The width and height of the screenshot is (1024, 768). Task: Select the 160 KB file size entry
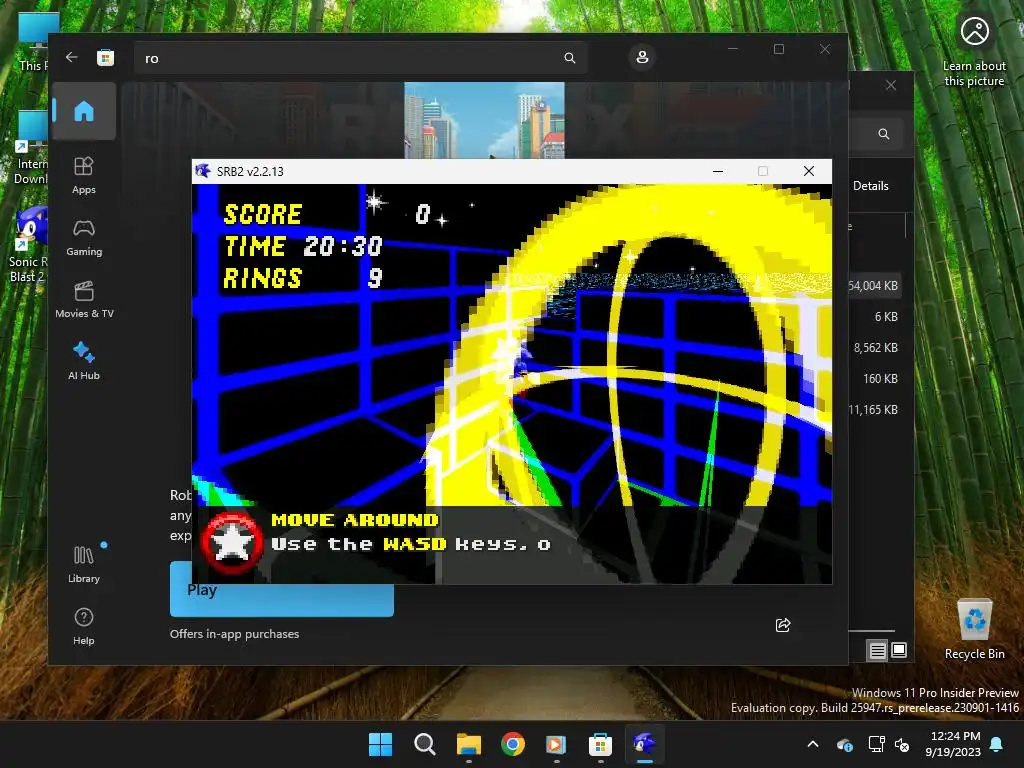(880, 379)
